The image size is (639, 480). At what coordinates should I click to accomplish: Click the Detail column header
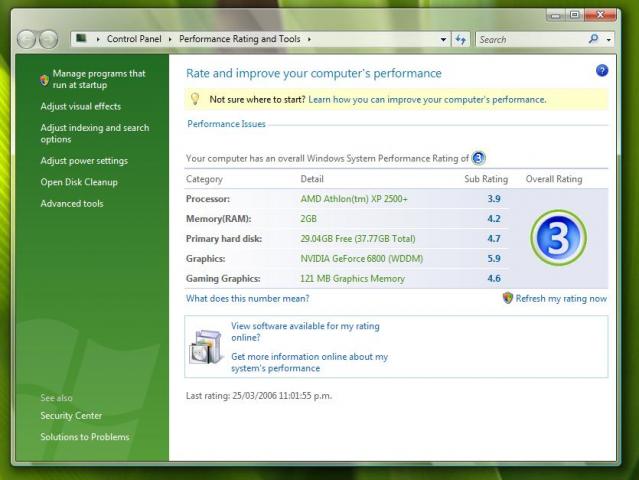pyautogui.click(x=312, y=179)
